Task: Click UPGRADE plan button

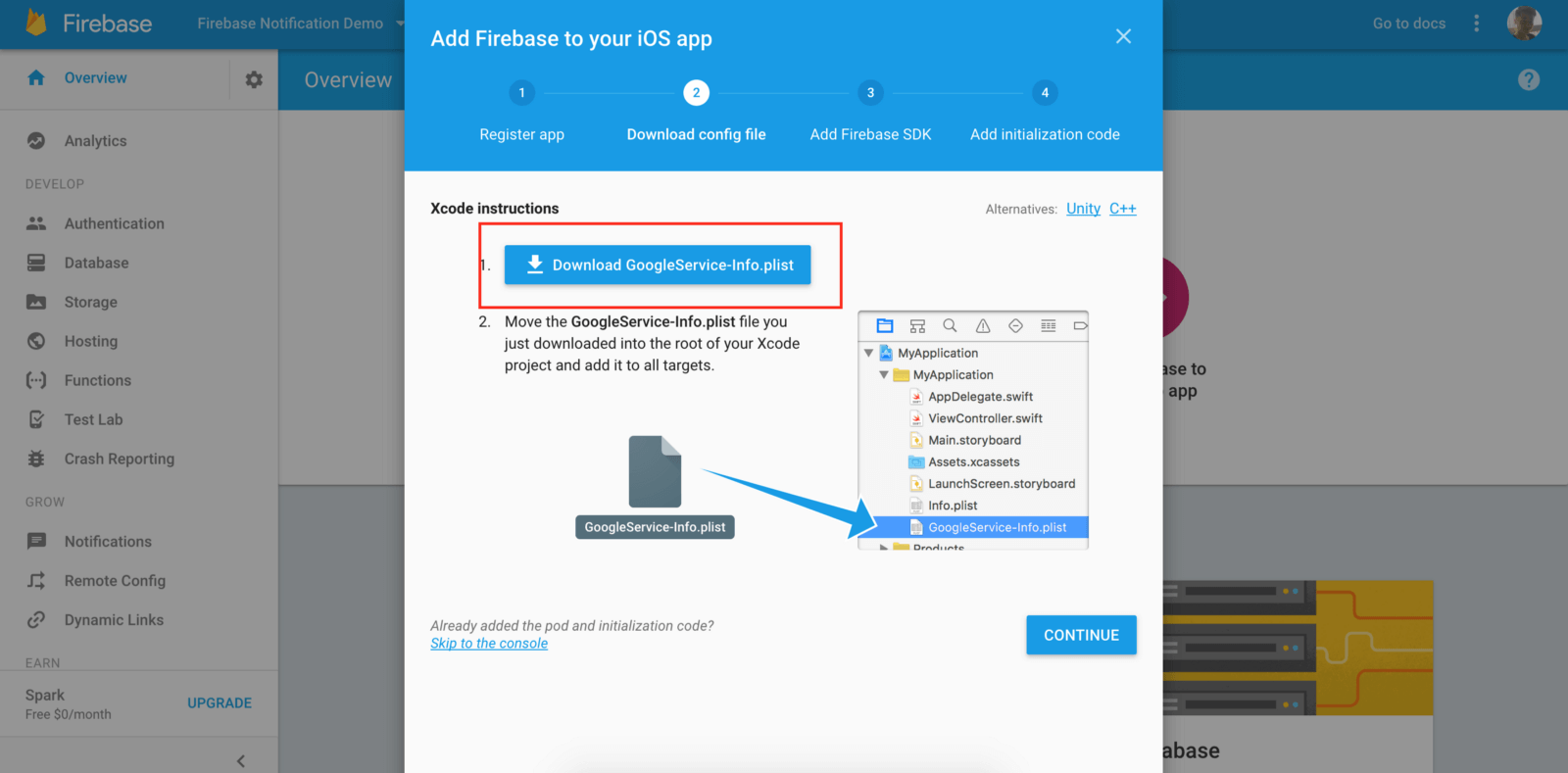Action: 220,703
